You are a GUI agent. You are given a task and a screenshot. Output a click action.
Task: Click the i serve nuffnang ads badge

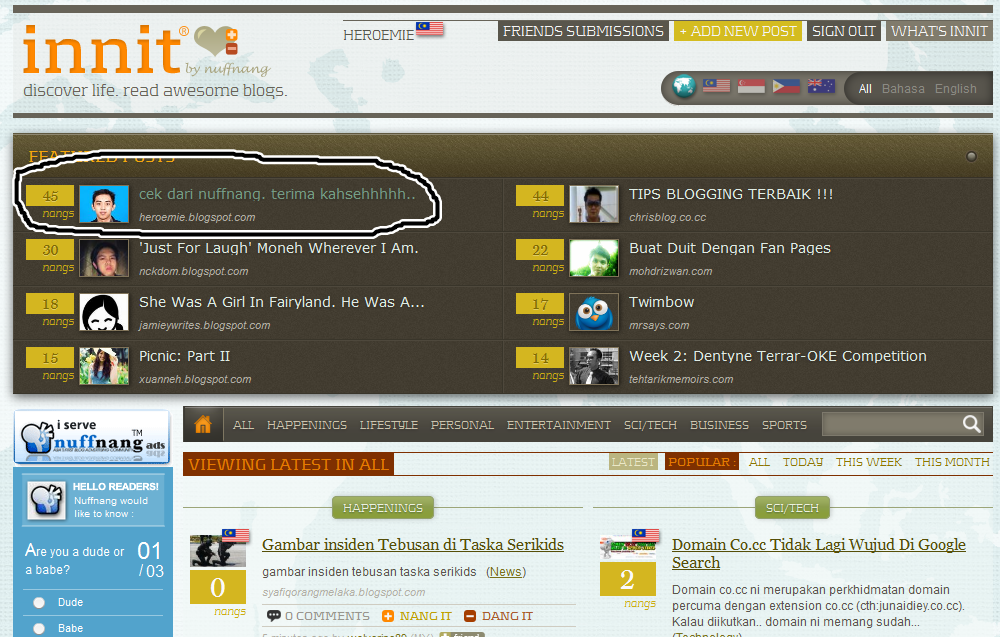92,437
